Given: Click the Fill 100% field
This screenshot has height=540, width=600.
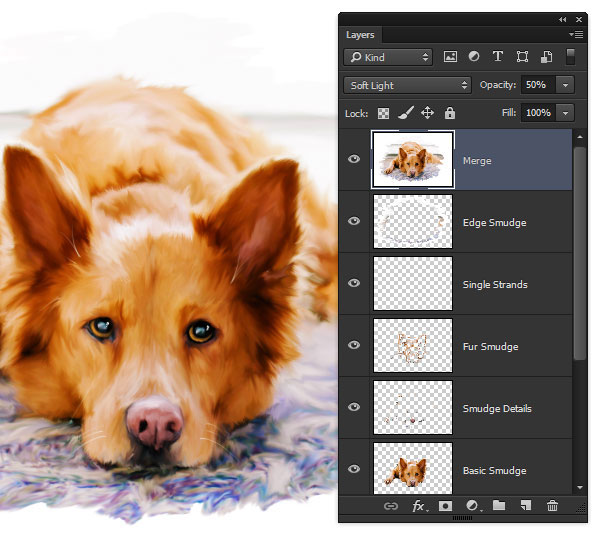Looking at the screenshot, I should pyautogui.click(x=538, y=113).
